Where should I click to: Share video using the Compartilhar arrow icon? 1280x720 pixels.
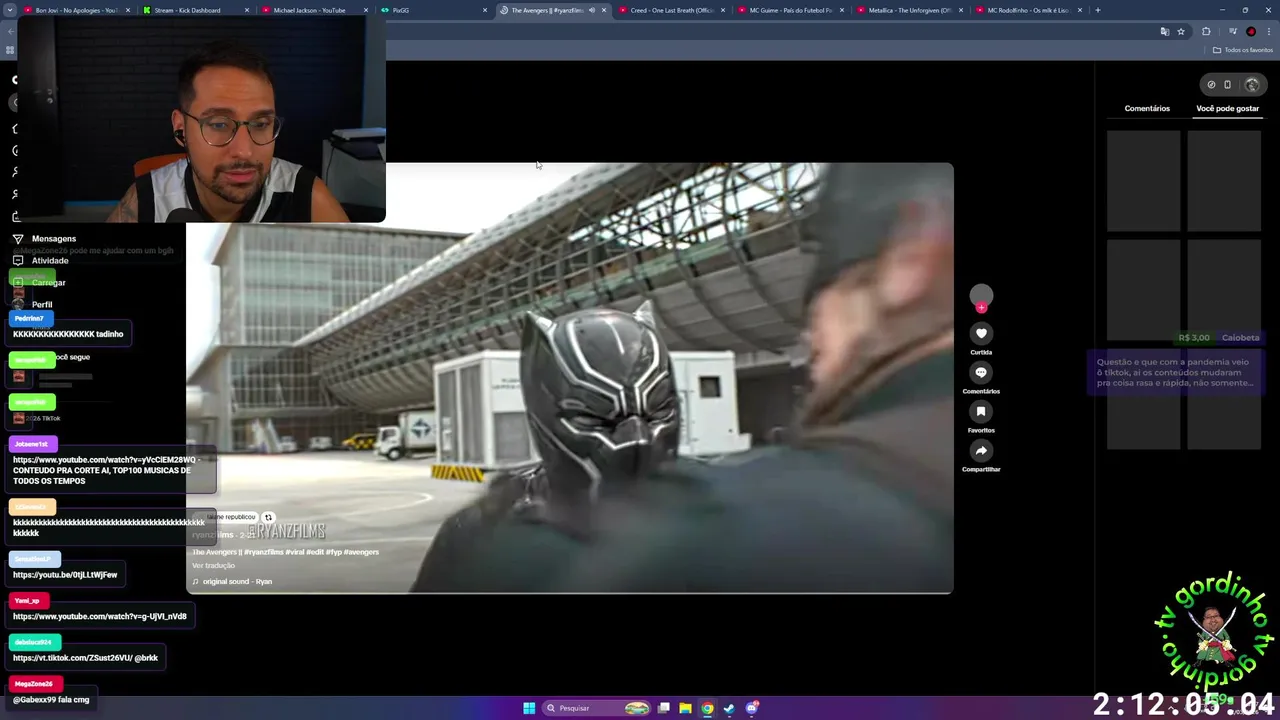pyautogui.click(x=981, y=450)
